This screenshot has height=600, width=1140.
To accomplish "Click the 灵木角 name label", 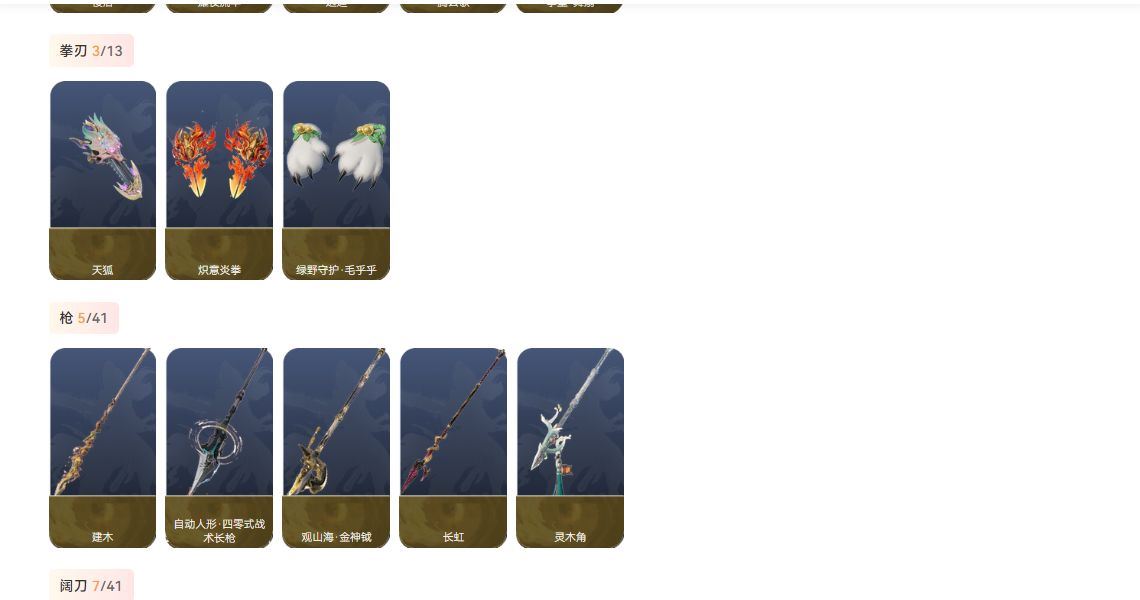I will [570, 537].
